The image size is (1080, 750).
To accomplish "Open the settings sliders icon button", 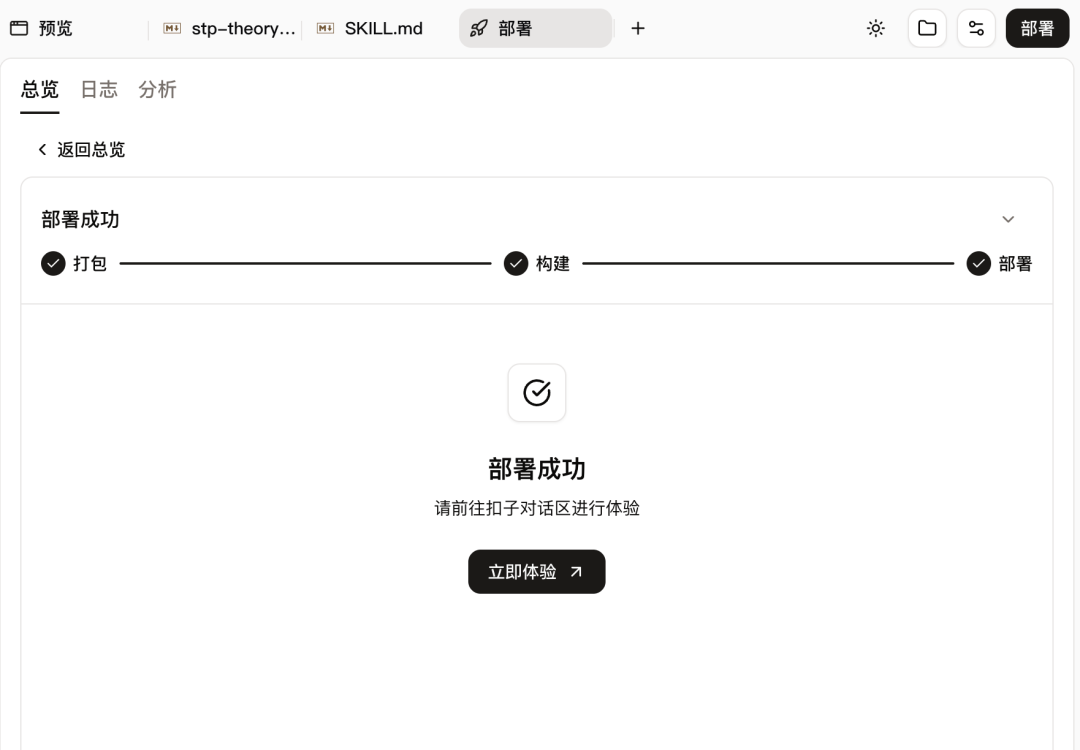I will tap(976, 28).
